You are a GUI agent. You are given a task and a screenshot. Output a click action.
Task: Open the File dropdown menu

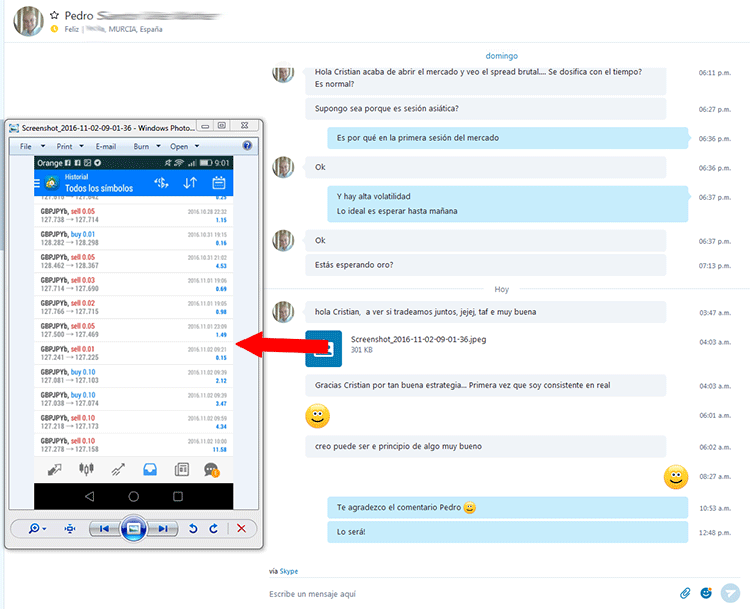(x=31, y=146)
